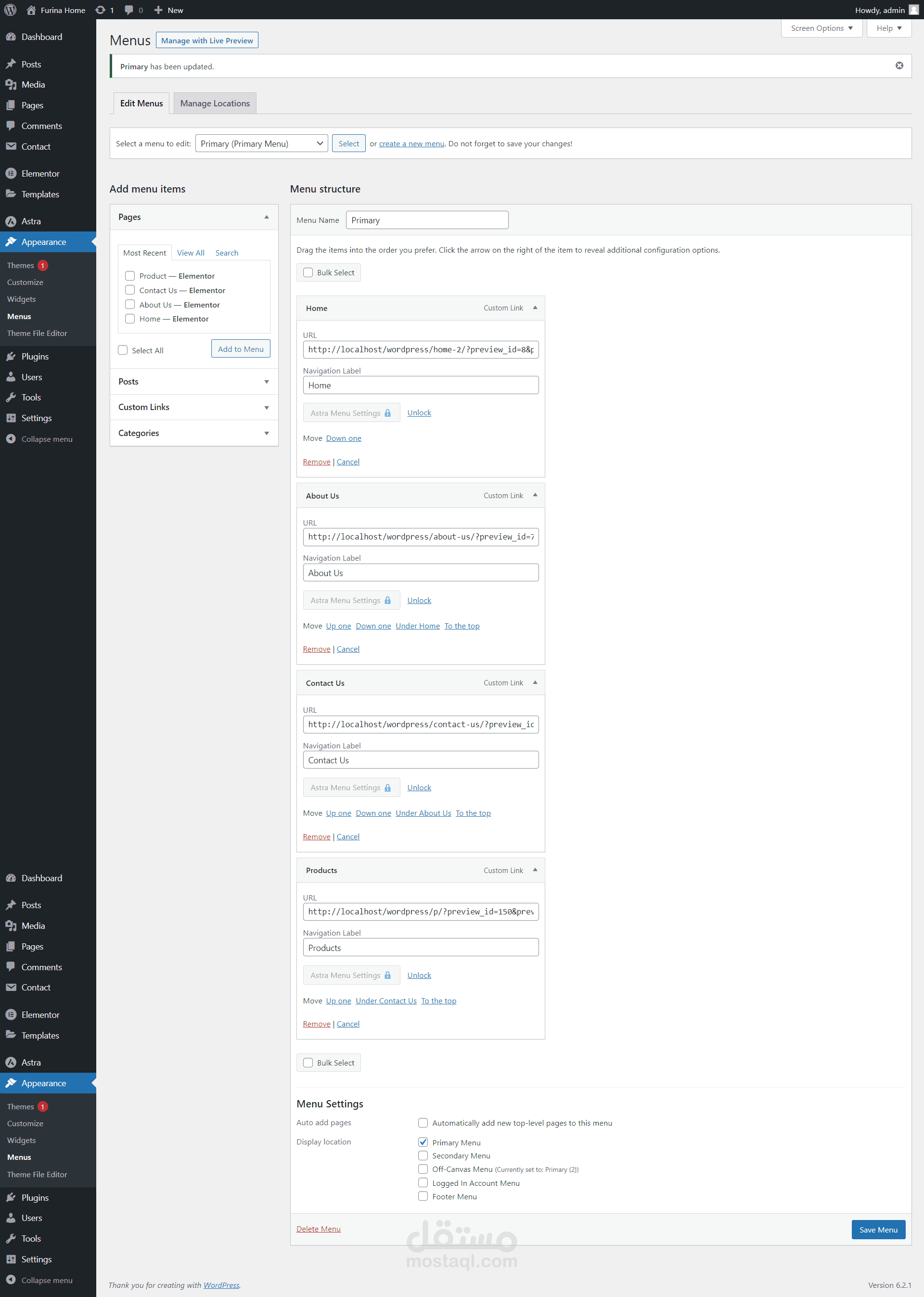The image size is (924, 1297).
Task: Enable Bulk Select above the Home item
Action: (308, 272)
